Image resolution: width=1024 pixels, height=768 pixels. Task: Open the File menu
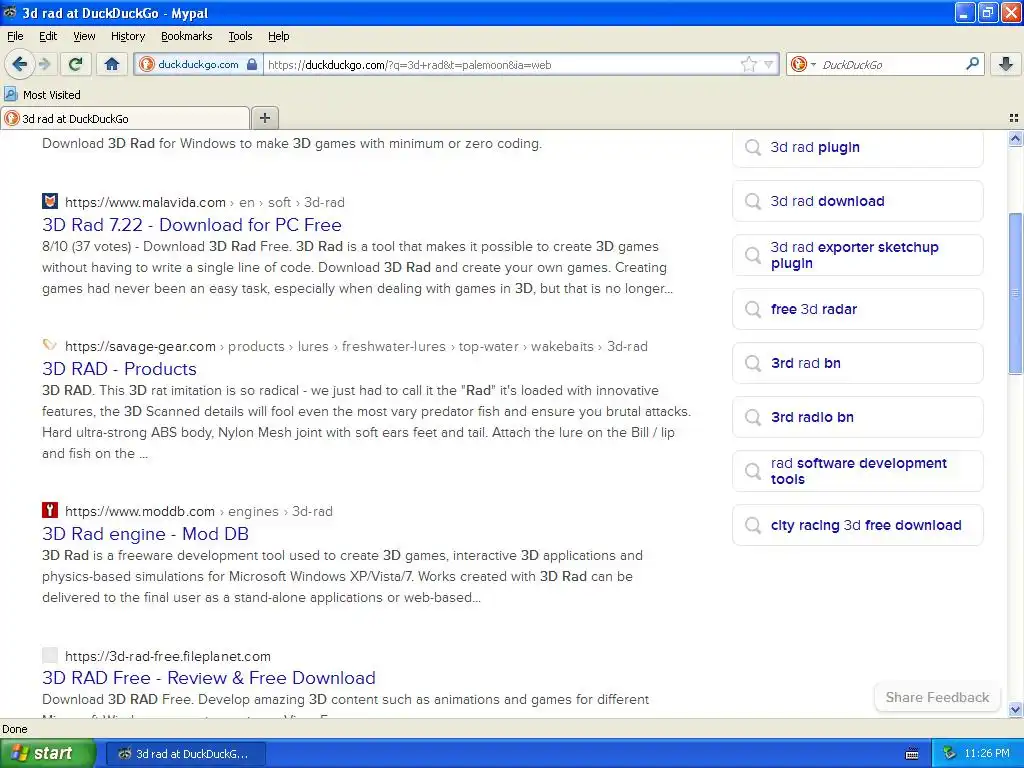click(15, 36)
